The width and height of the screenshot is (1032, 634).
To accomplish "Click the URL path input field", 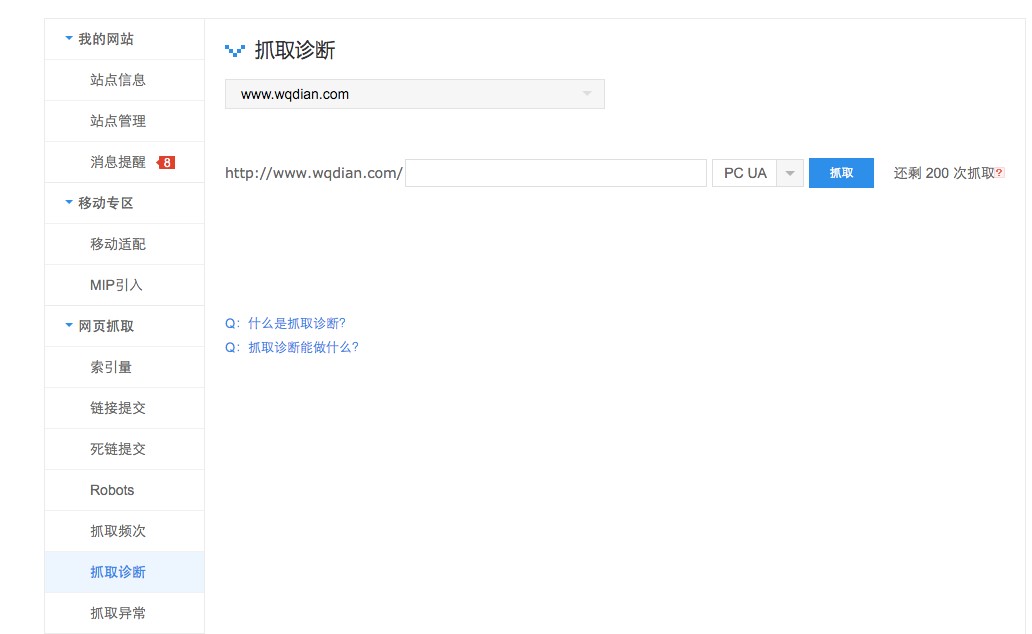I will [556, 172].
